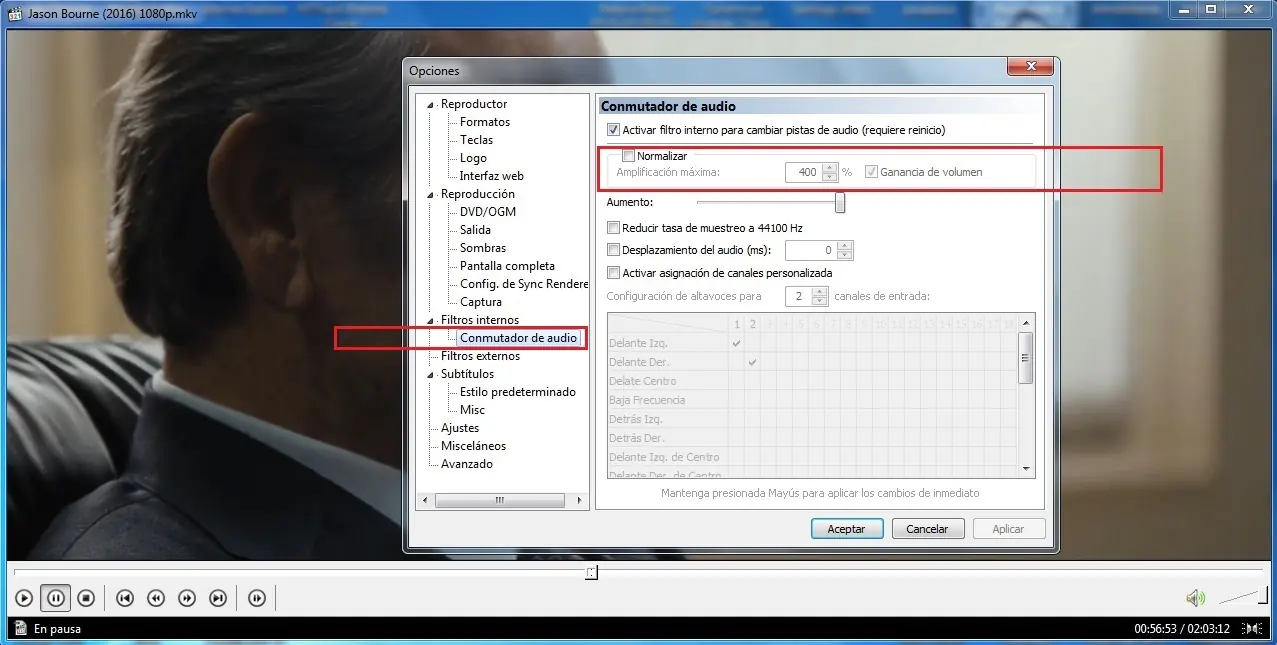Viewport: 1277px width, 645px height.
Task: Open Misc subtitles settings
Action: [x=472, y=410]
